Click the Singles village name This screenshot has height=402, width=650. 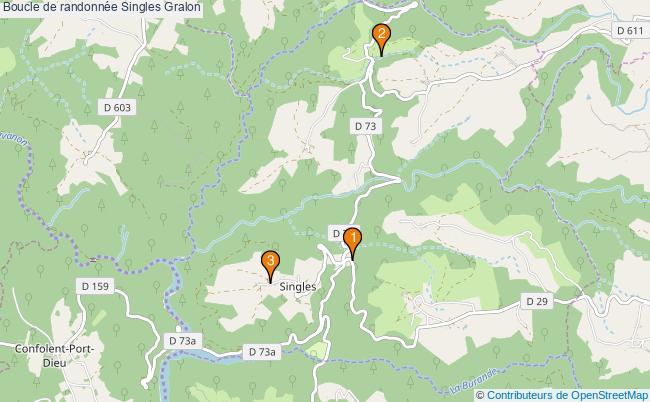tap(298, 286)
